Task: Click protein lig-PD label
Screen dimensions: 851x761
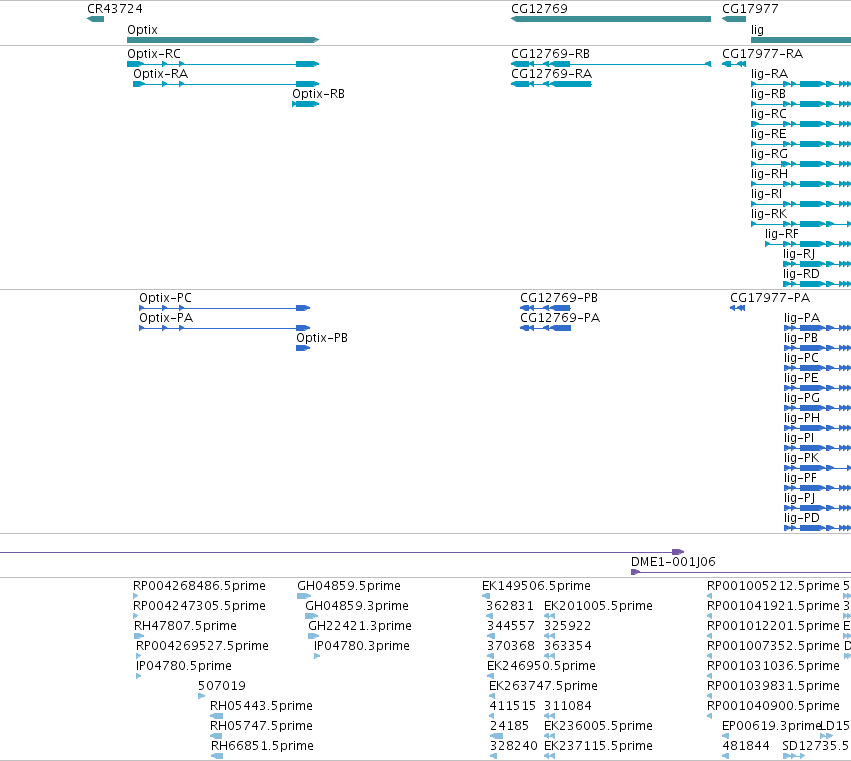Action: [802, 518]
